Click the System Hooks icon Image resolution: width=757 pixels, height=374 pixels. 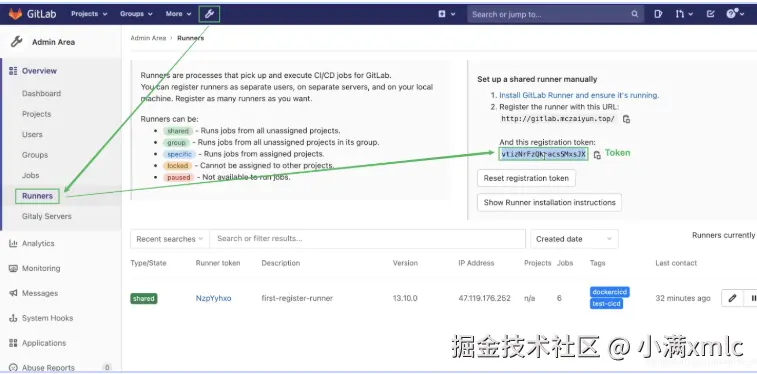pos(13,318)
